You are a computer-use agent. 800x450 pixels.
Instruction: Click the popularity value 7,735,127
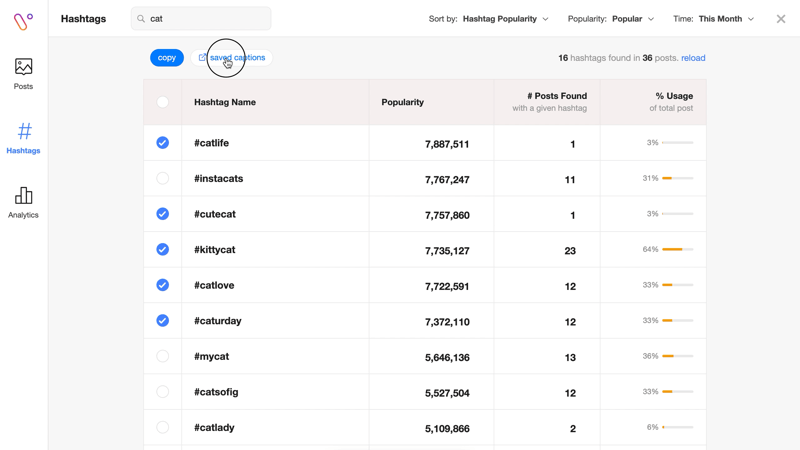447,251
